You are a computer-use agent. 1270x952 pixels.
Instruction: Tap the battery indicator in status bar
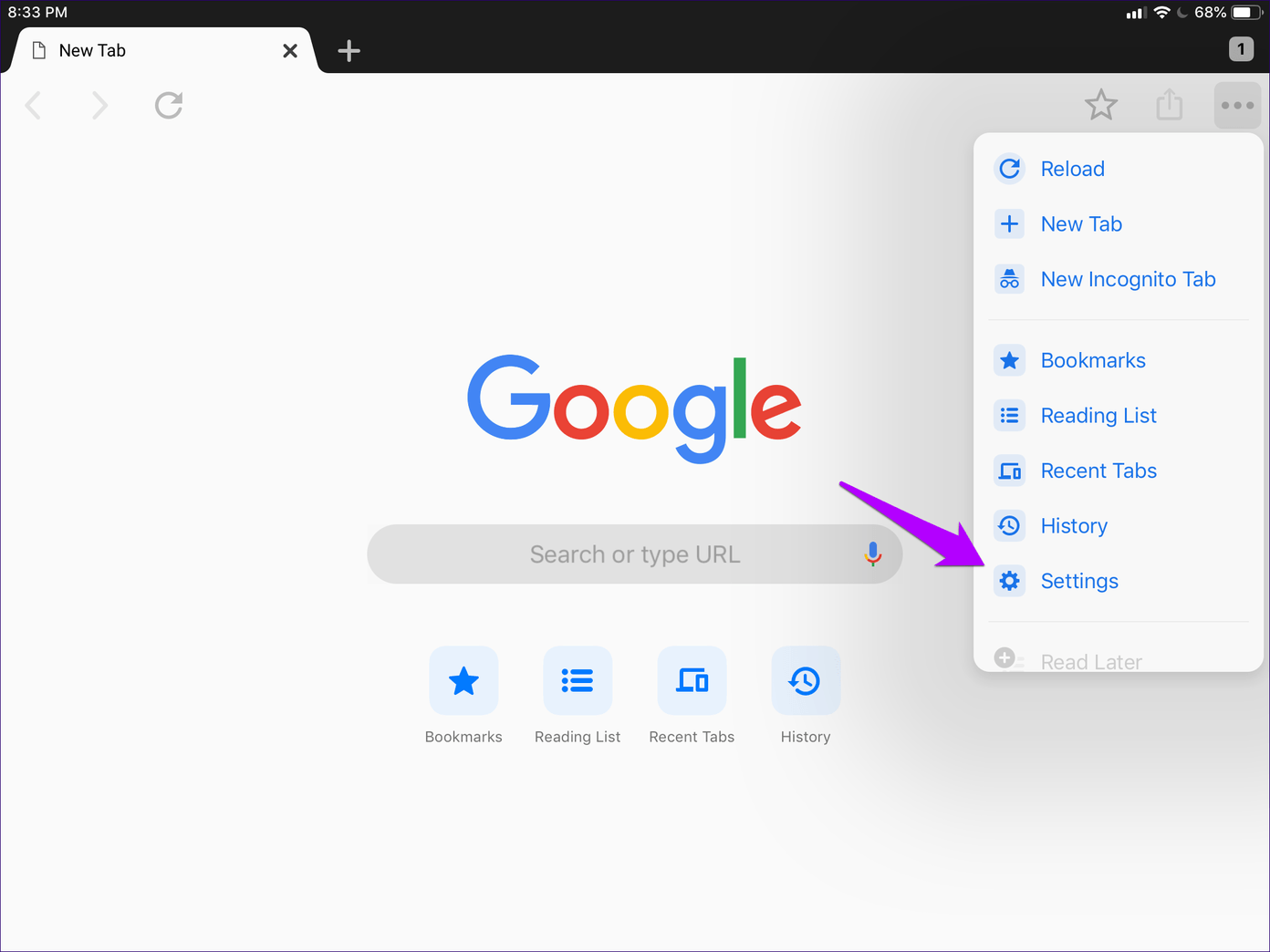[x=1247, y=13]
